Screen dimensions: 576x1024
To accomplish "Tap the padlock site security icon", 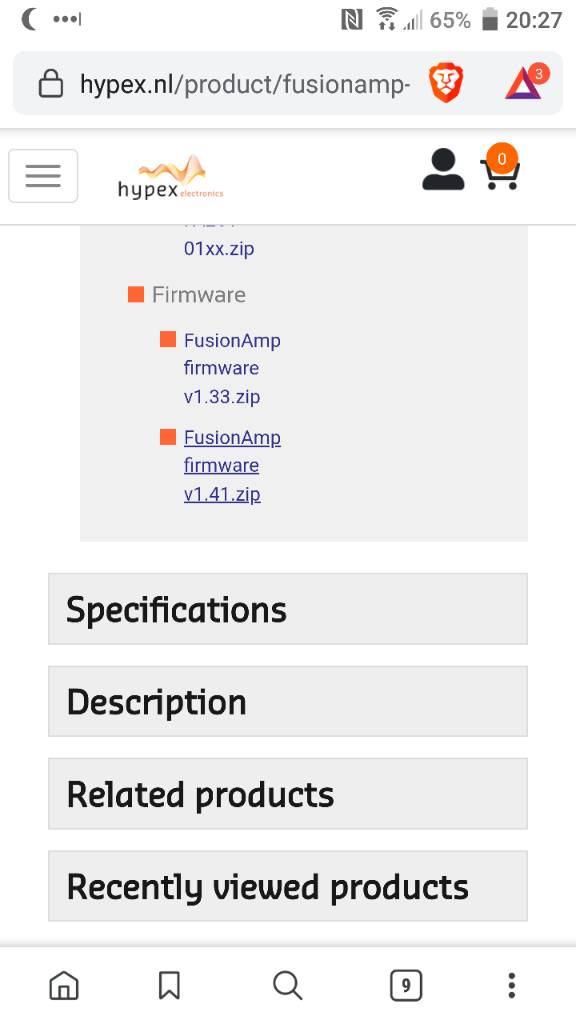I will tap(51, 84).
